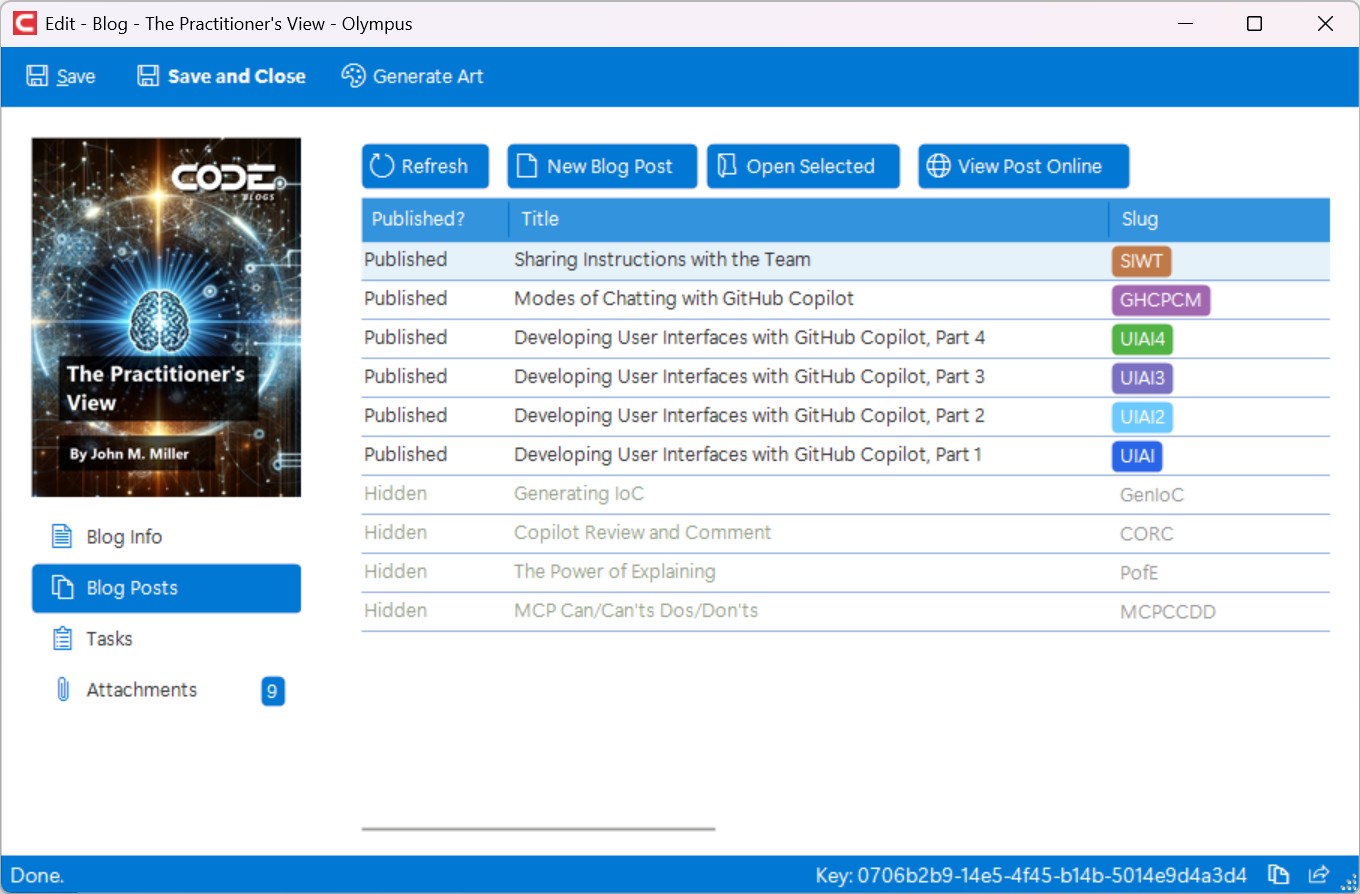The width and height of the screenshot is (1360, 894).
Task: Click the Save button in toolbar
Action: 61,77
